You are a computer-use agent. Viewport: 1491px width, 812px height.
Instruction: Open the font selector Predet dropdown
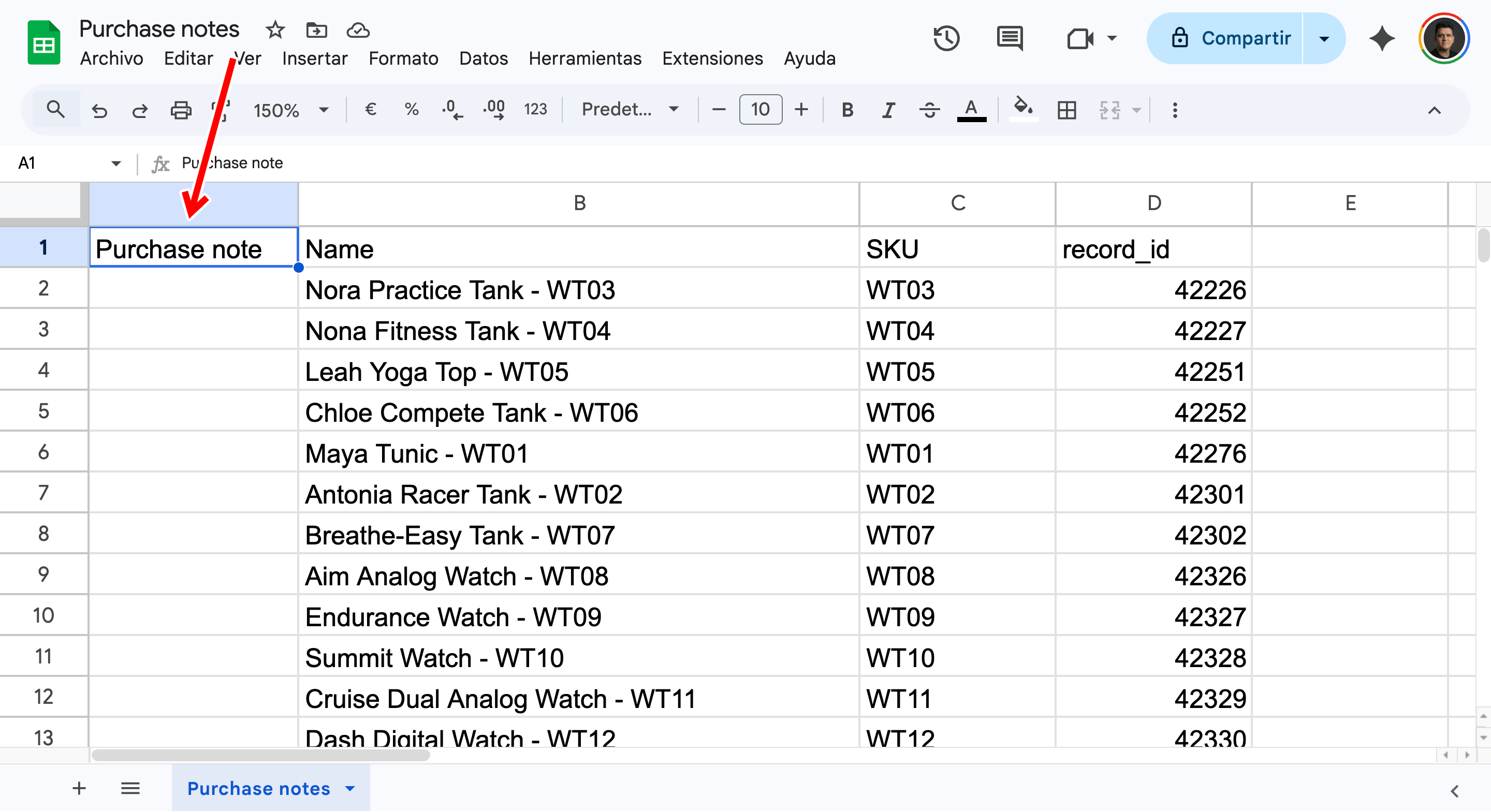pos(628,109)
